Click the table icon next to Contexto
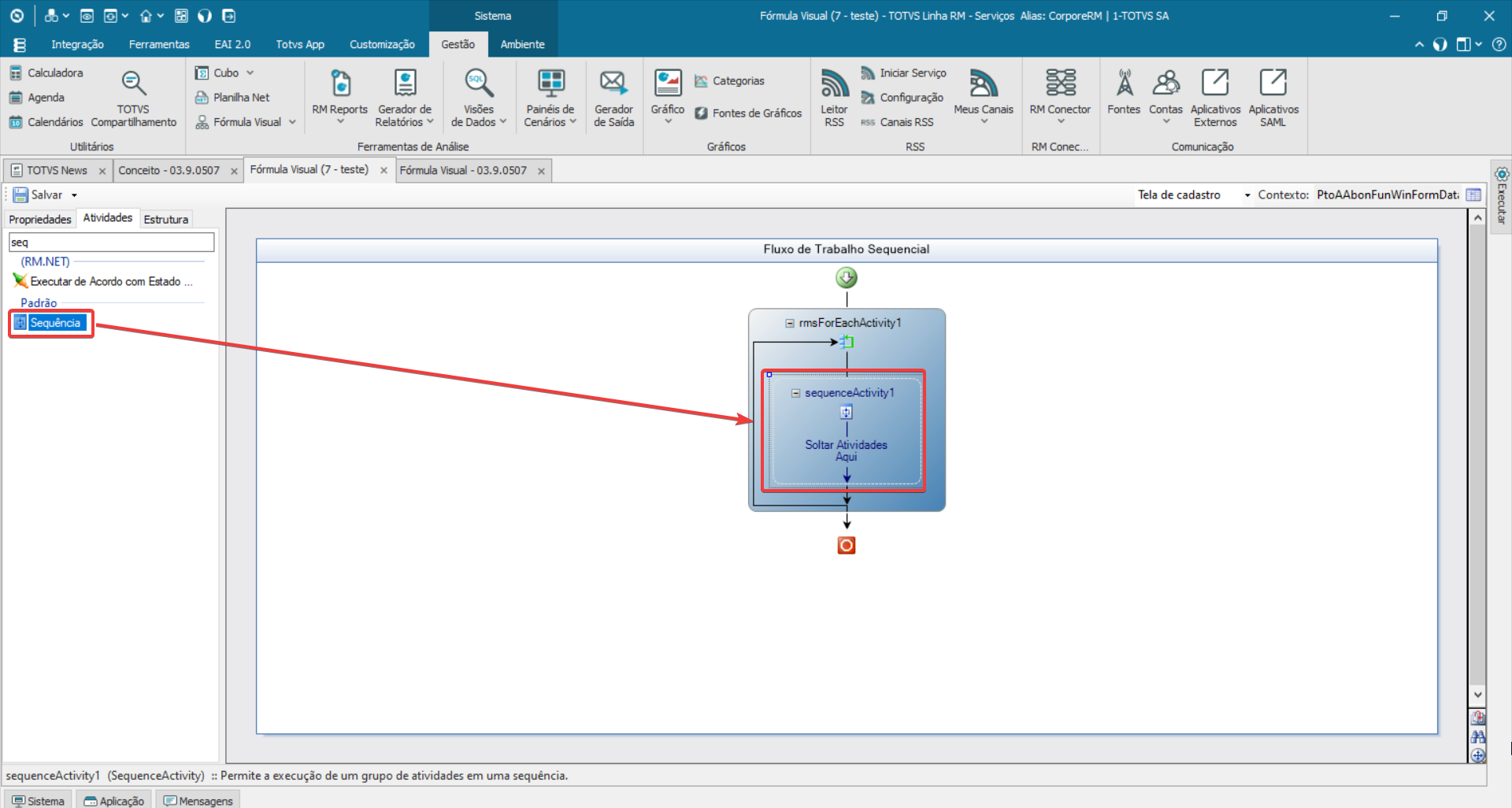1512x808 pixels. [1473, 195]
